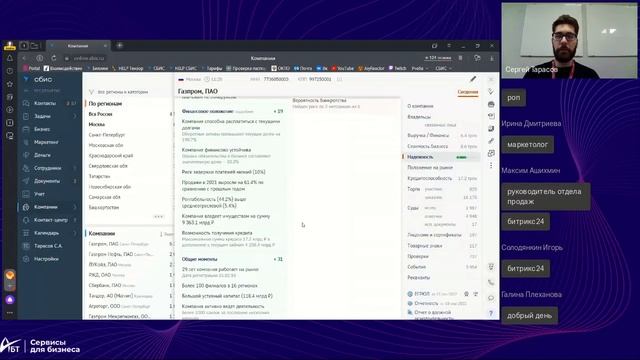Open the Реквизиты section
Screen dimensions: 640x360
point(418,278)
